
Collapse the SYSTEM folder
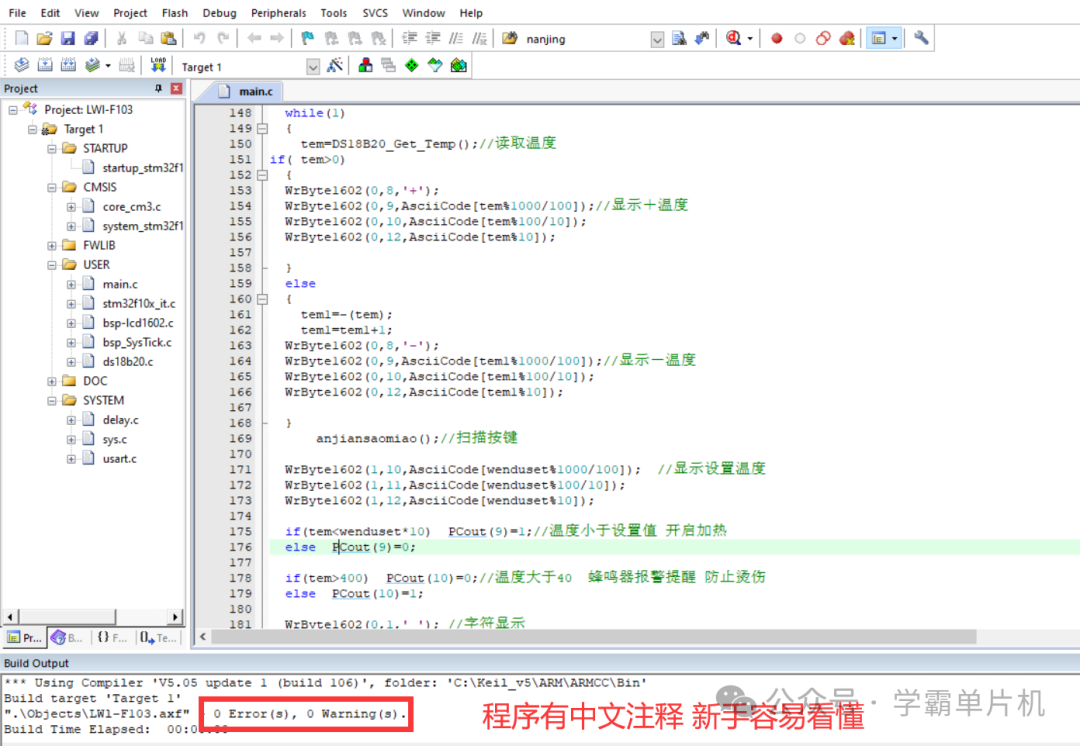click(52, 400)
